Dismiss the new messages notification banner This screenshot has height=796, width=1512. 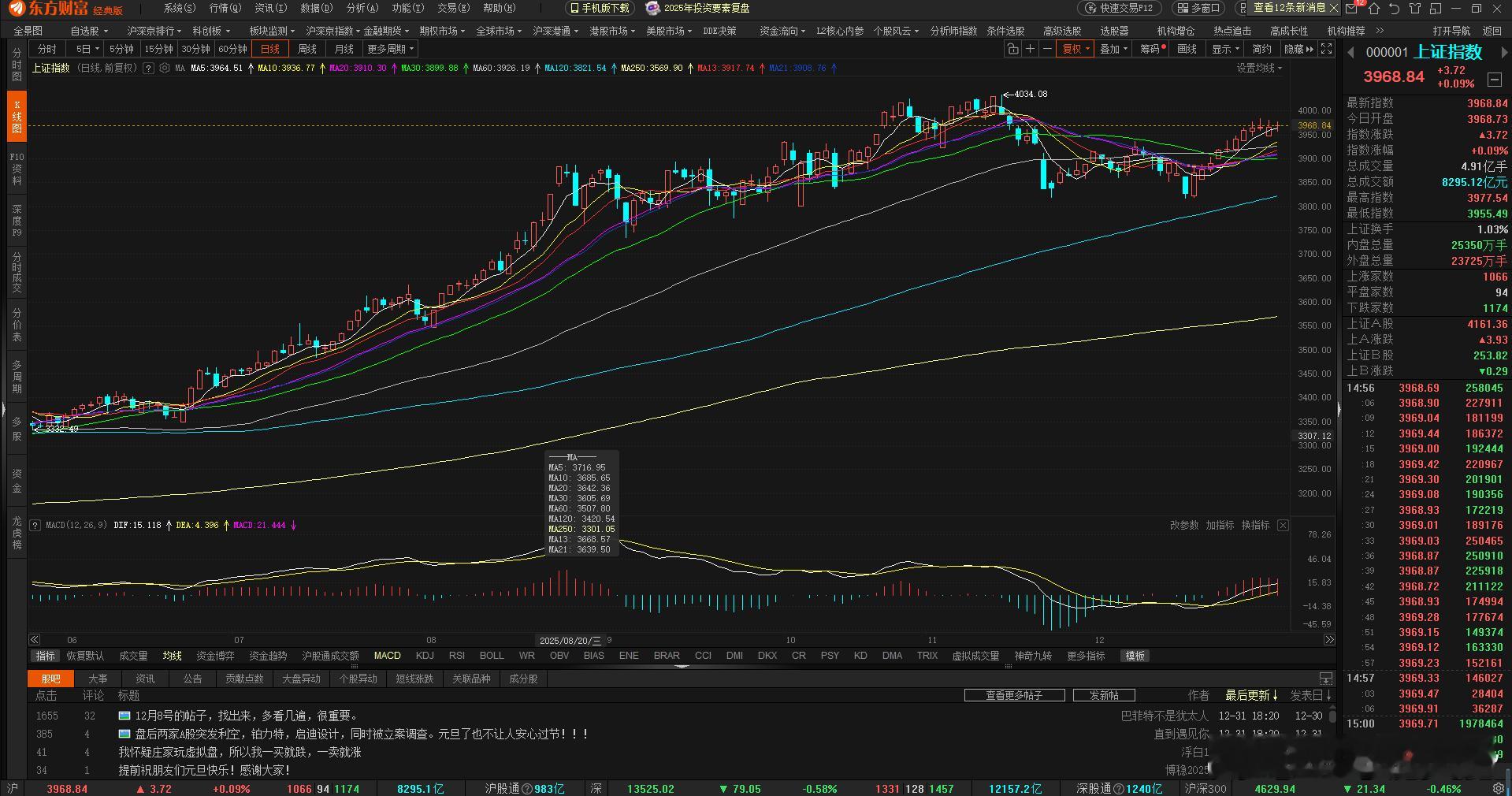click(x=1333, y=8)
